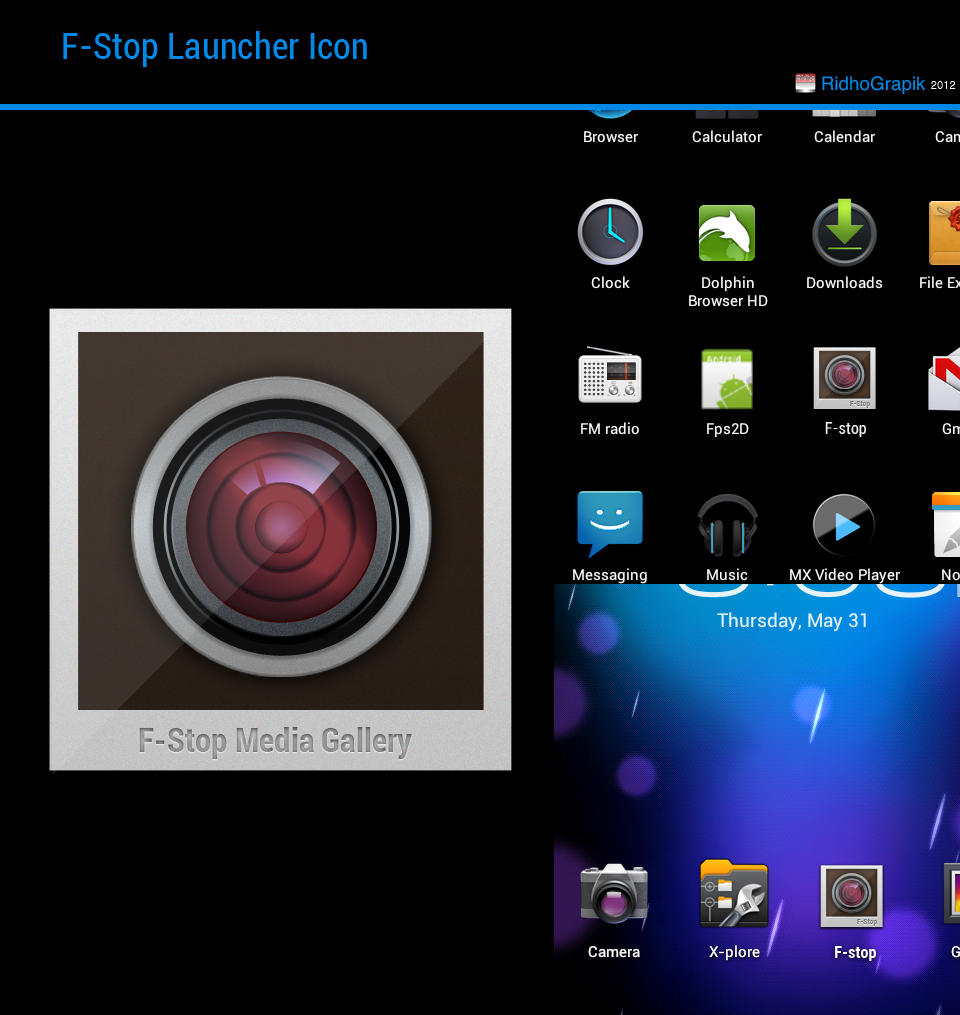The width and height of the screenshot is (960, 1015).
Task: Click the Thursday, May 31 date
Action: 792,621
